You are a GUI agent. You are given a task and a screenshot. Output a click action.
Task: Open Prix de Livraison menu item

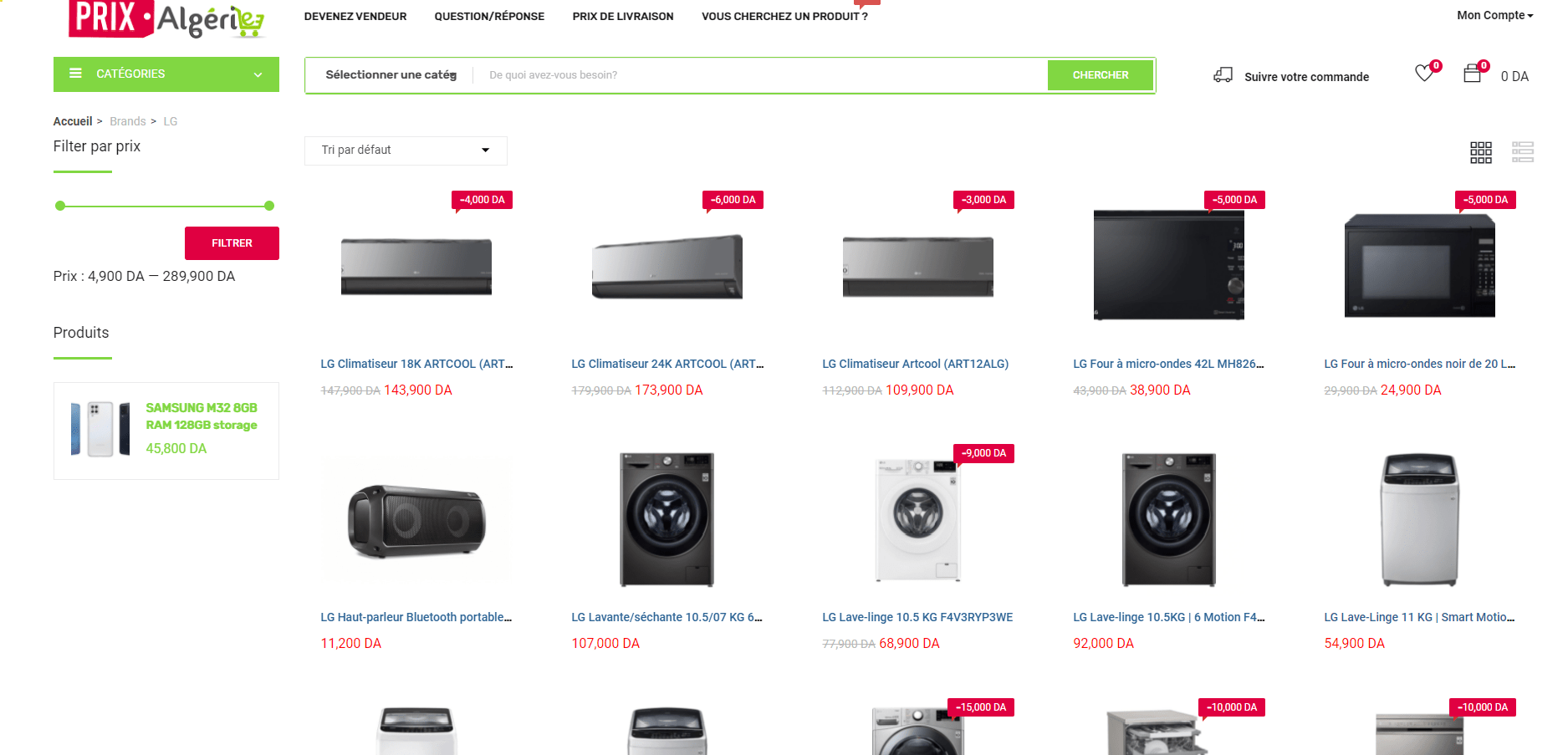coord(623,16)
